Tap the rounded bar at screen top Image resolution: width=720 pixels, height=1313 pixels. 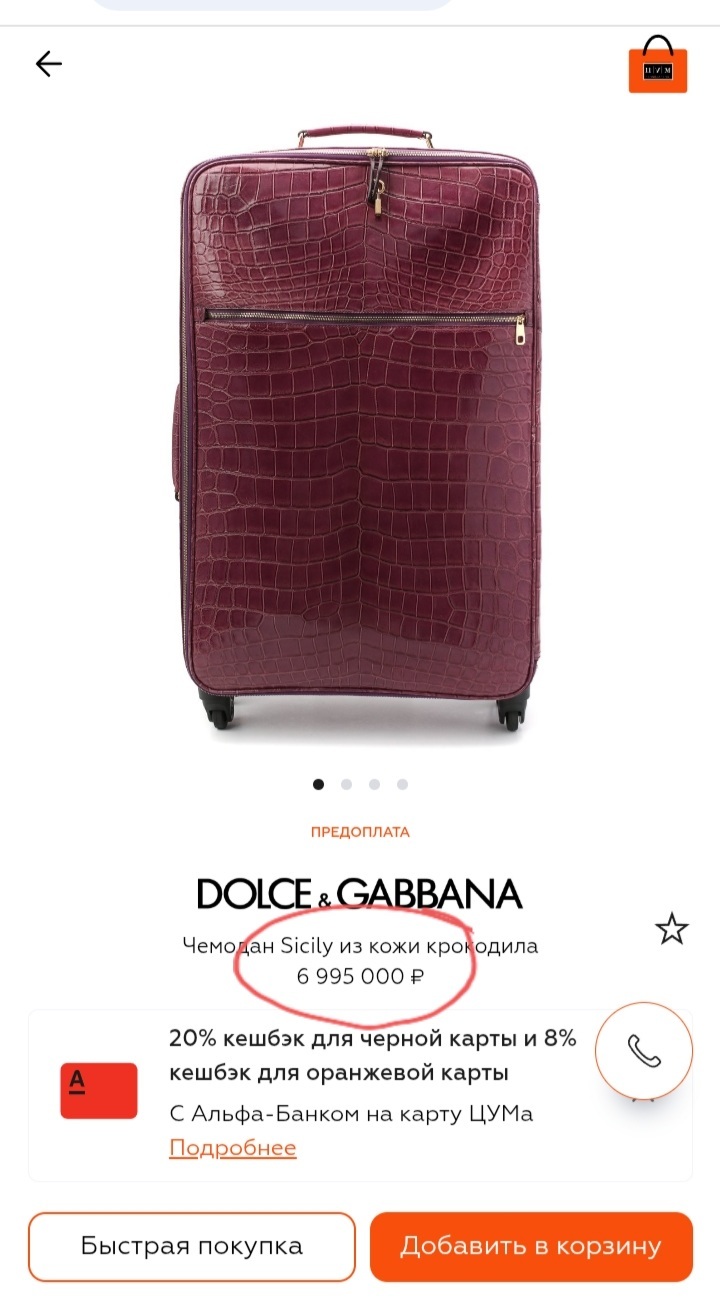[271, 5]
